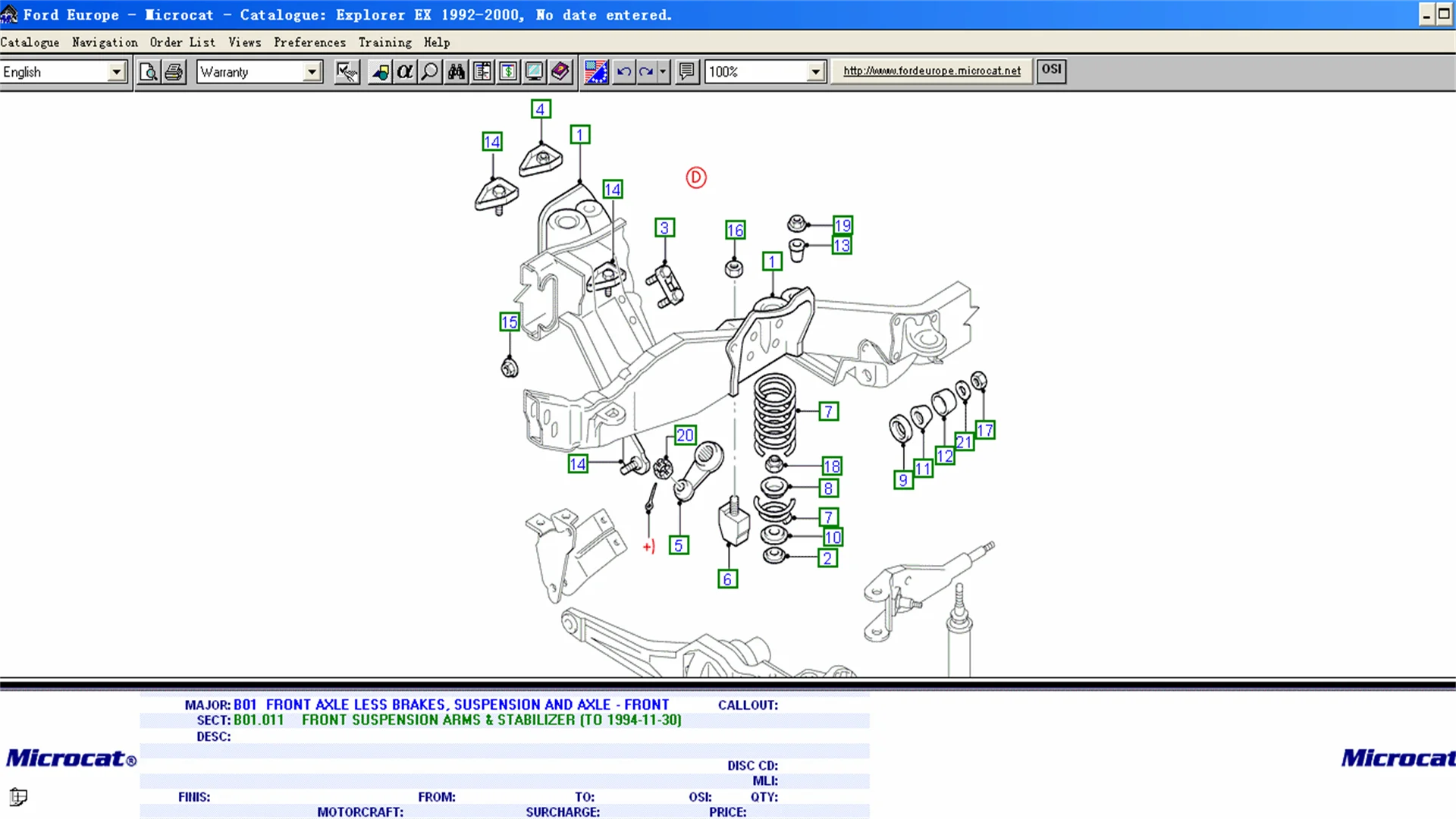1456x819 pixels.
Task: Select callout 19 in the diagram
Action: tap(843, 225)
